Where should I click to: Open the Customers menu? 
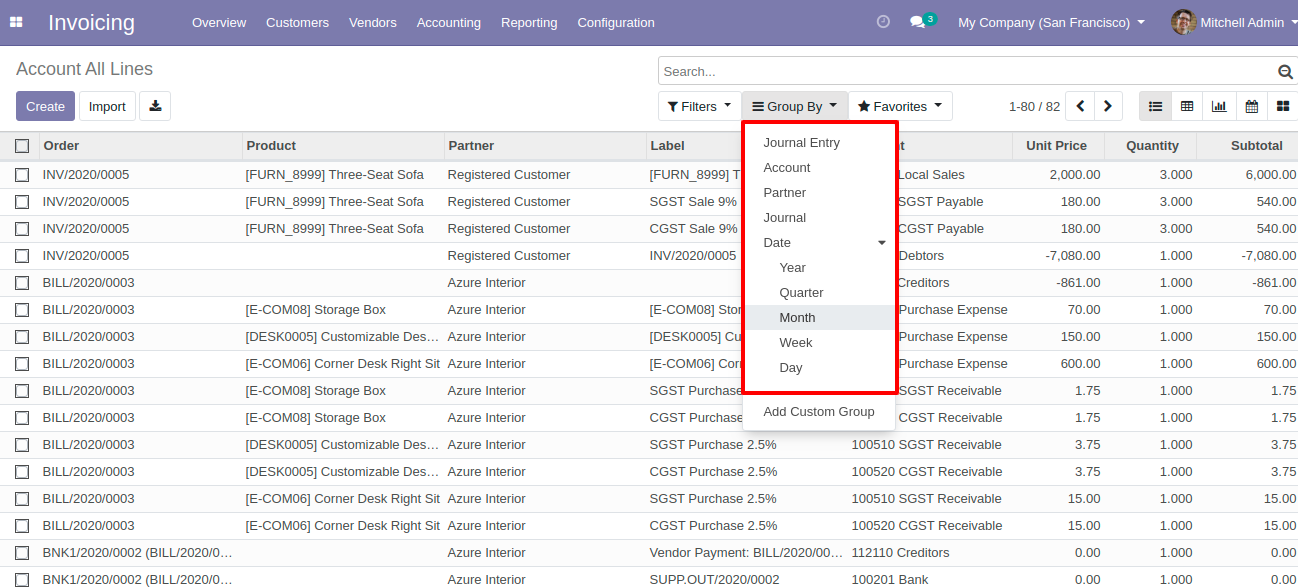[x=297, y=22]
